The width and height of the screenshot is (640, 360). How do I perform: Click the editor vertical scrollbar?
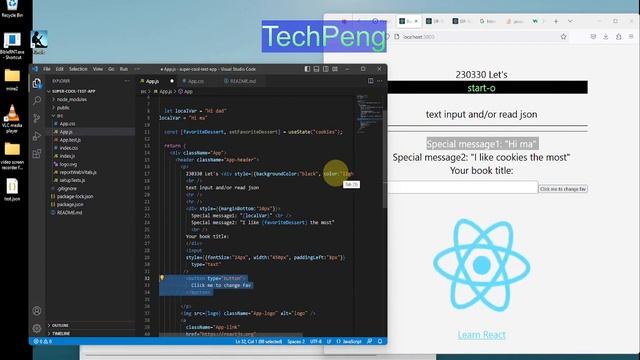pyautogui.click(x=384, y=159)
